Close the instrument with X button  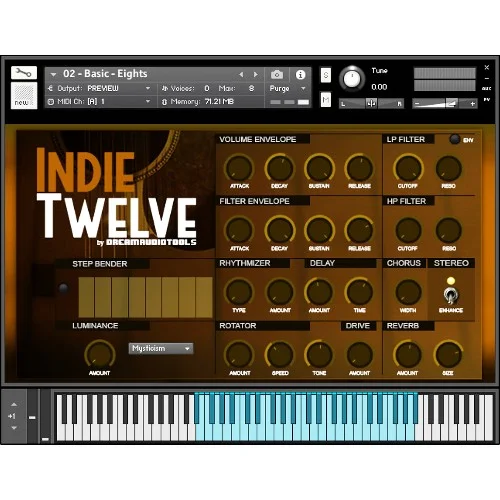click(487, 67)
